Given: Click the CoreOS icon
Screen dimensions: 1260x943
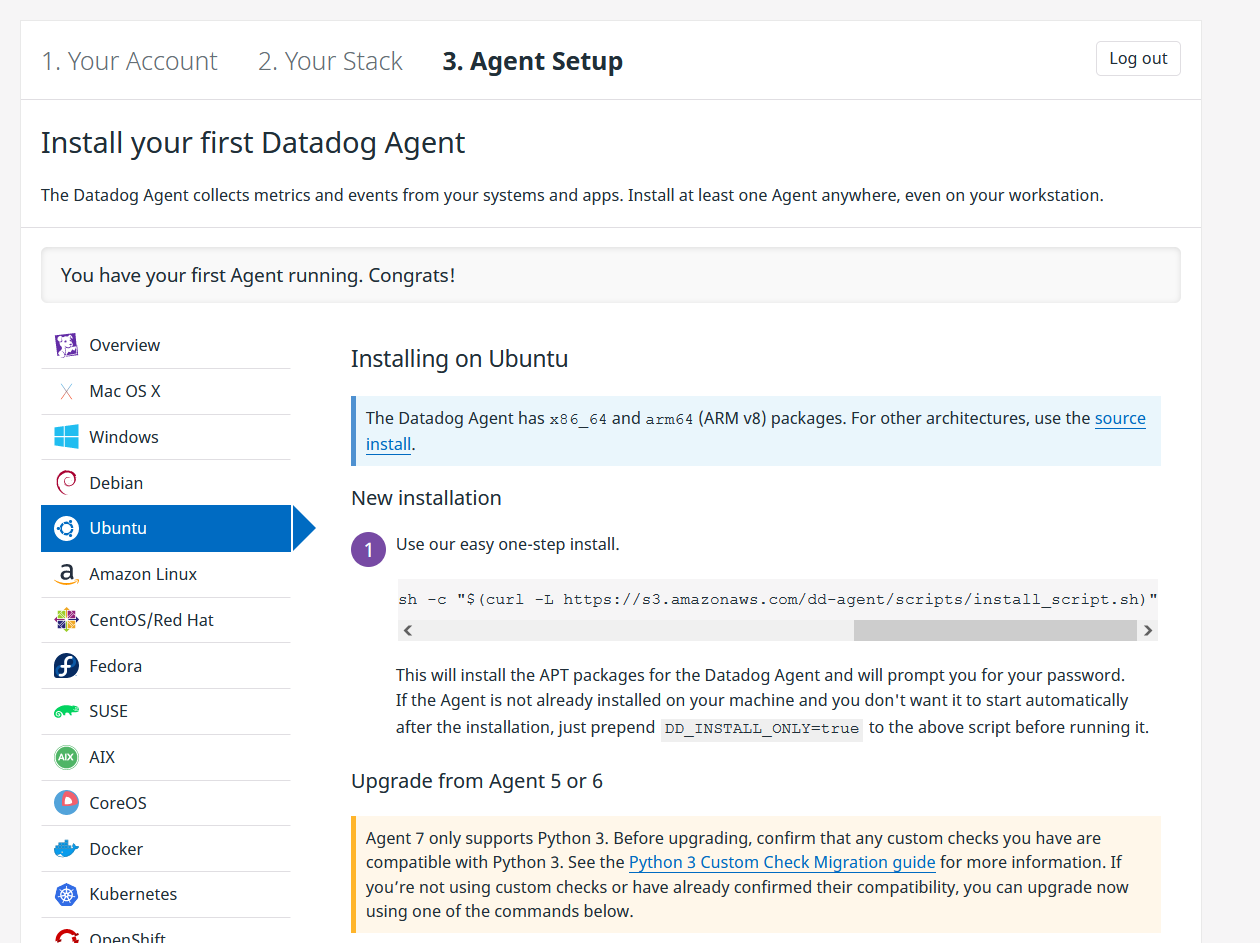Looking at the screenshot, I should click(x=66, y=803).
